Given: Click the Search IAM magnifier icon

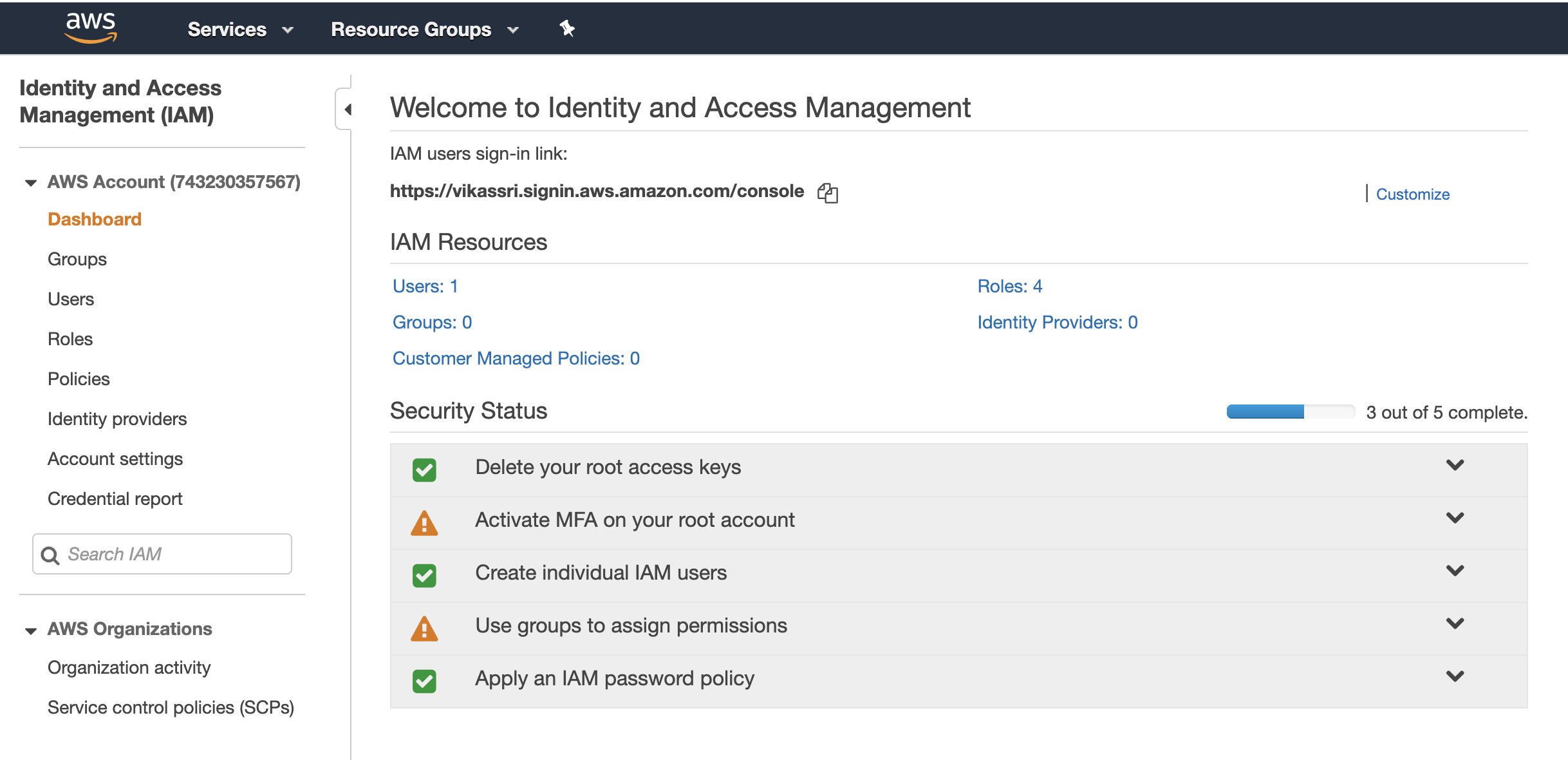Looking at the screenshot, I should [50, 555].
